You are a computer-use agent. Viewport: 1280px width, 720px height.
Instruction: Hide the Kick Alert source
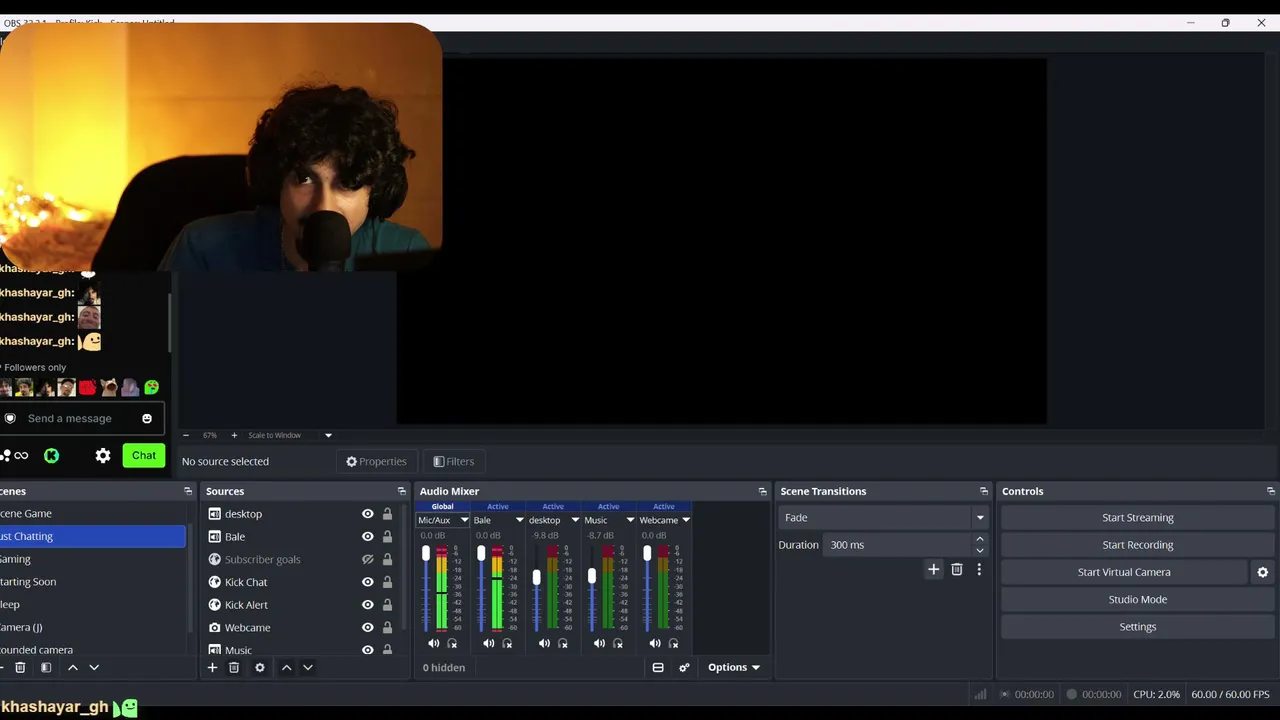tap(367, 605)
